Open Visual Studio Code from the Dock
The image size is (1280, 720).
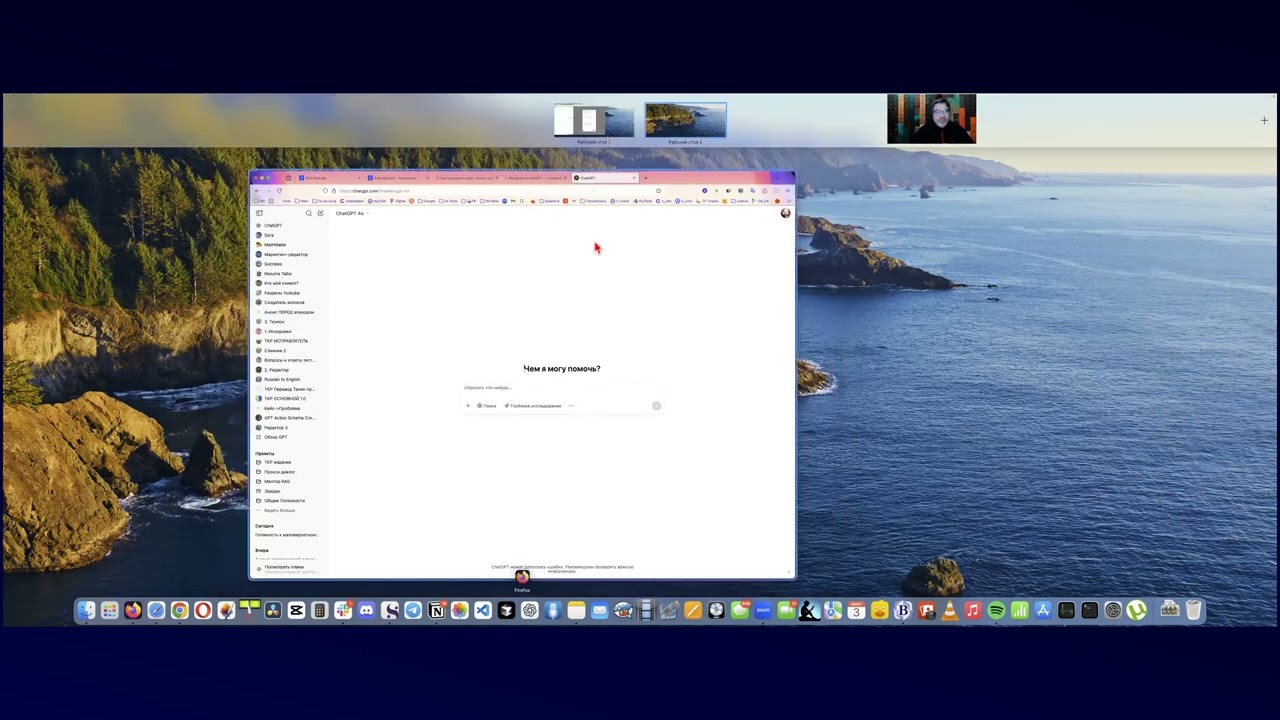pos(483,610)
